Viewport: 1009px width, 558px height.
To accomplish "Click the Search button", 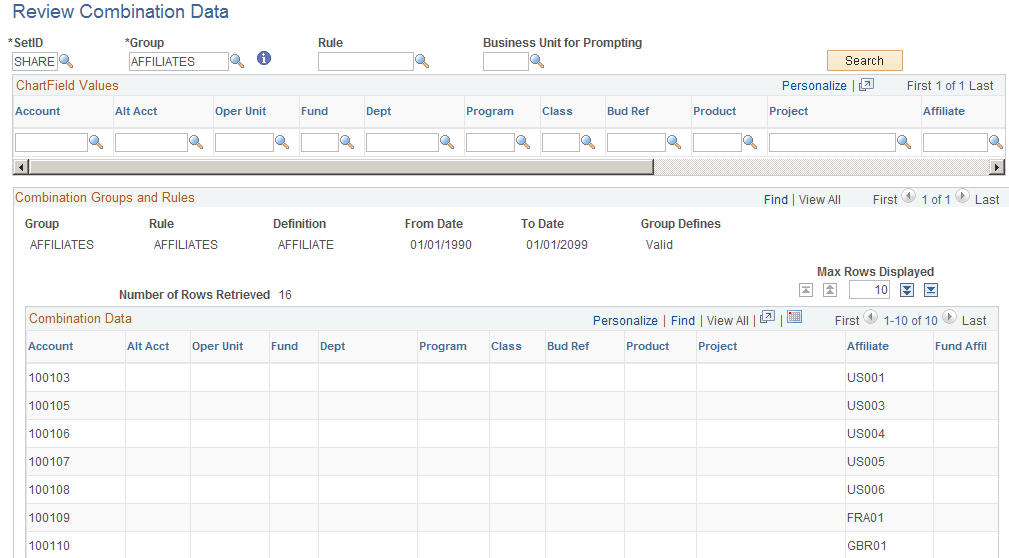I will coord(864,60).
